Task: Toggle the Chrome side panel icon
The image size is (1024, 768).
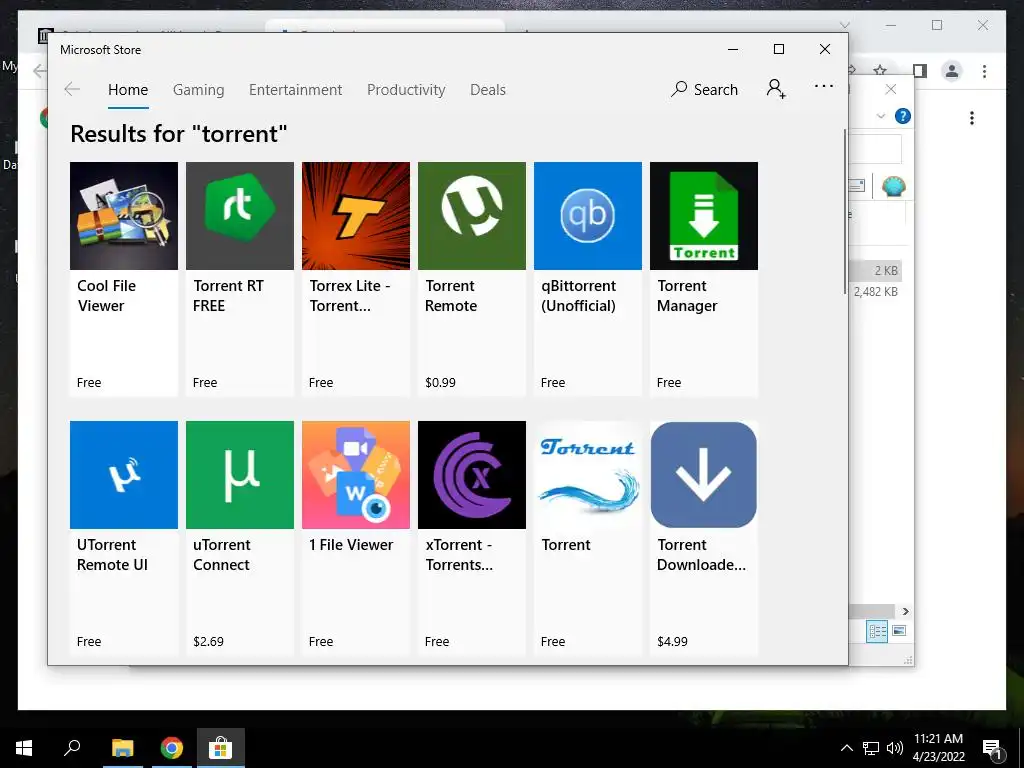Action: [x=920, y=71]
